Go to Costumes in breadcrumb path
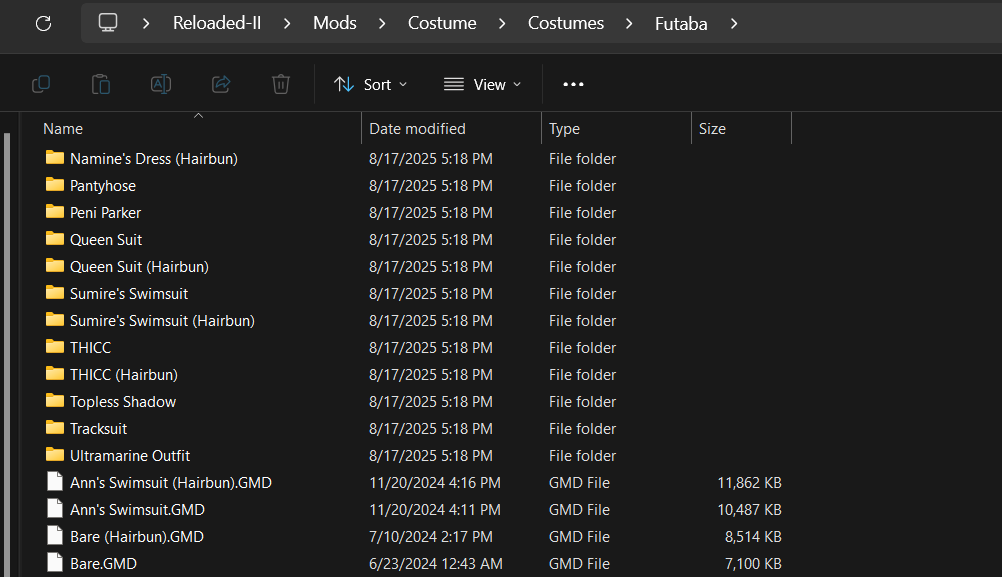The width and height of the screenshot is (1002, 577). click(x=566, y=23)
